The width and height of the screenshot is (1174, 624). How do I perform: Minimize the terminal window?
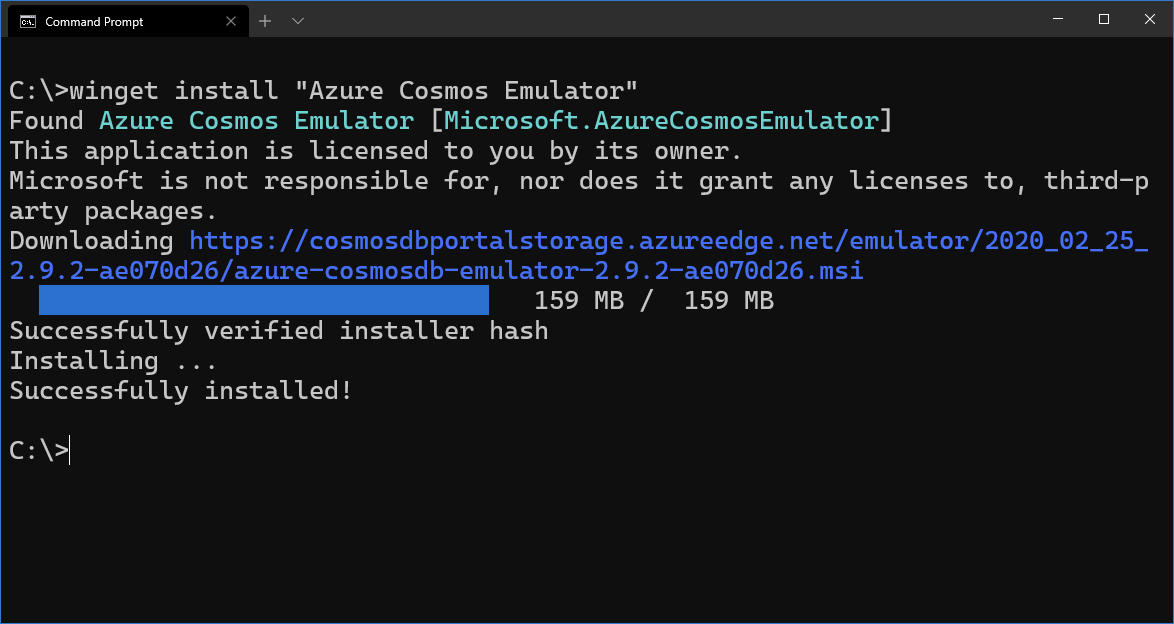point(1056,19)
